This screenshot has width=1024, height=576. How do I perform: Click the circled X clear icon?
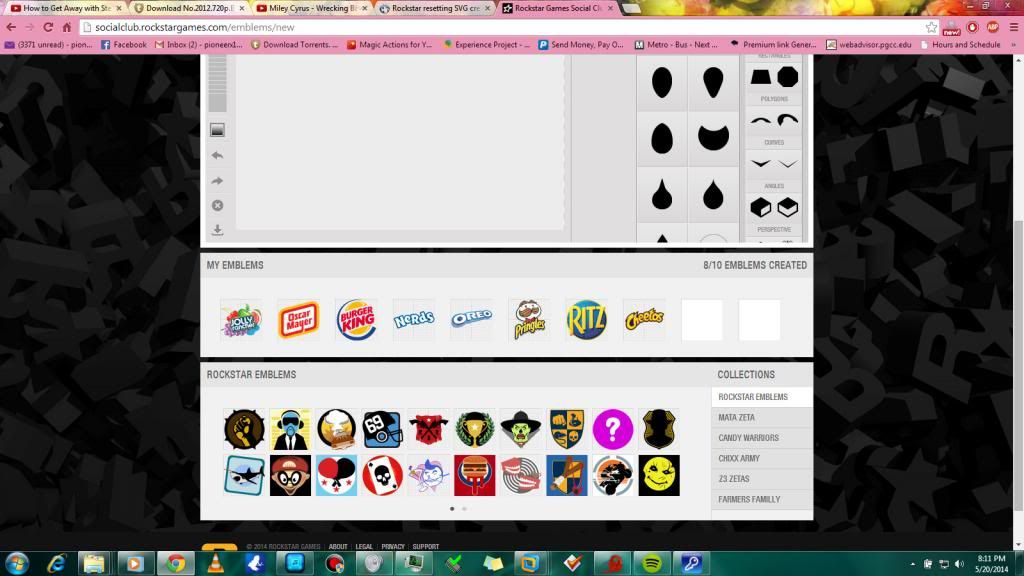coord(217,206)
